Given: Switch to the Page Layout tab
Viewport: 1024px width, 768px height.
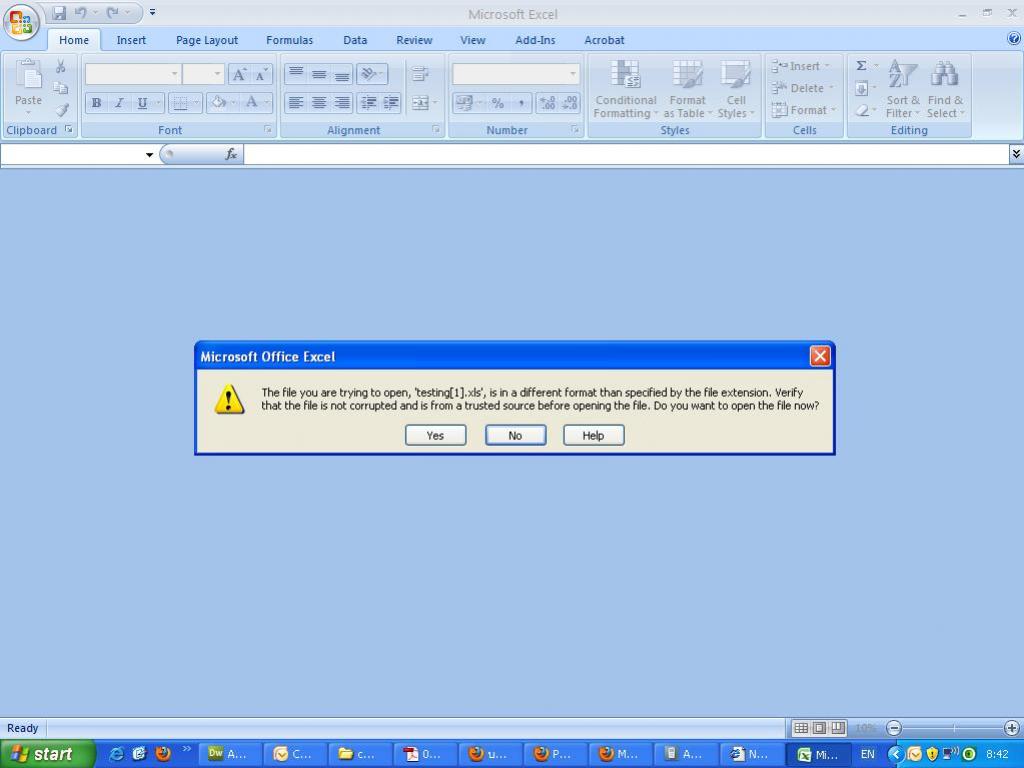Looking at the screenshot, I should coord(207,40).
